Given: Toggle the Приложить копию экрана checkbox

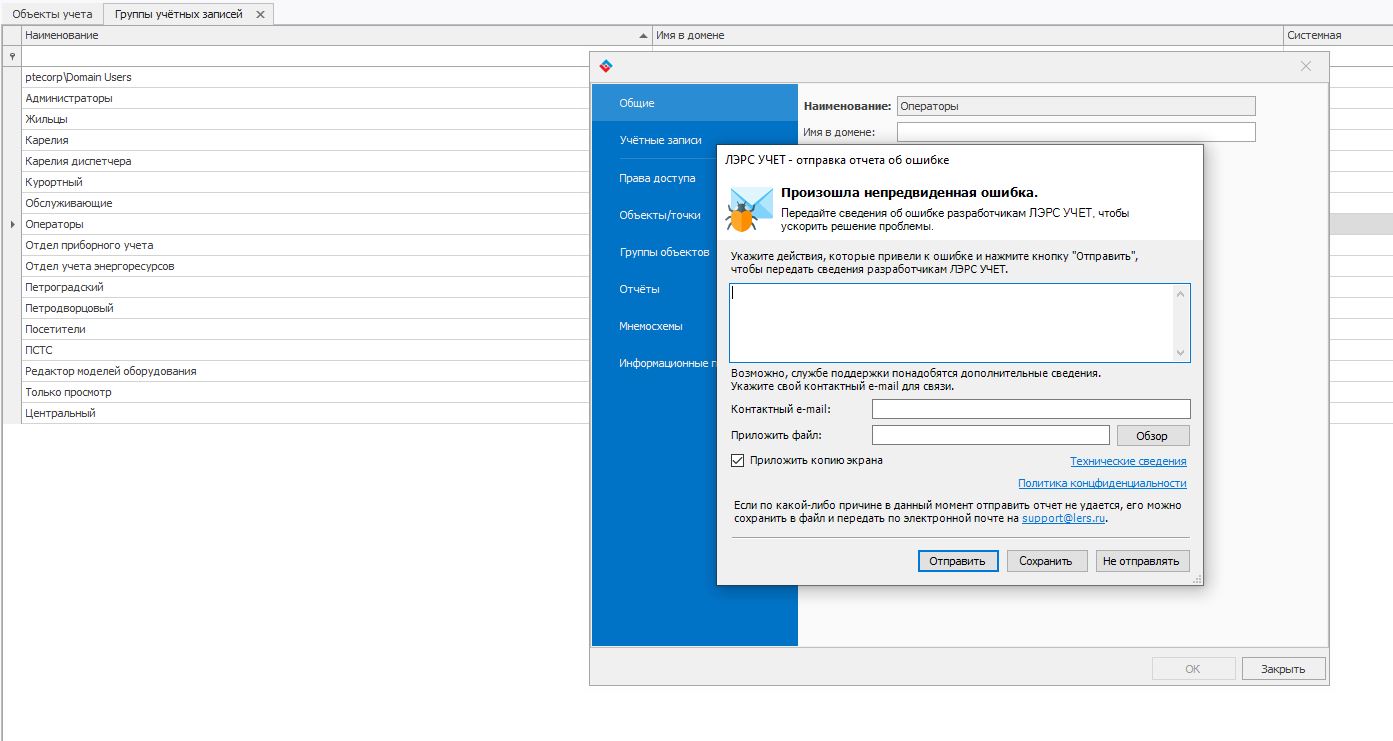Looking at the screenshot, I should [x=738, y=461].
